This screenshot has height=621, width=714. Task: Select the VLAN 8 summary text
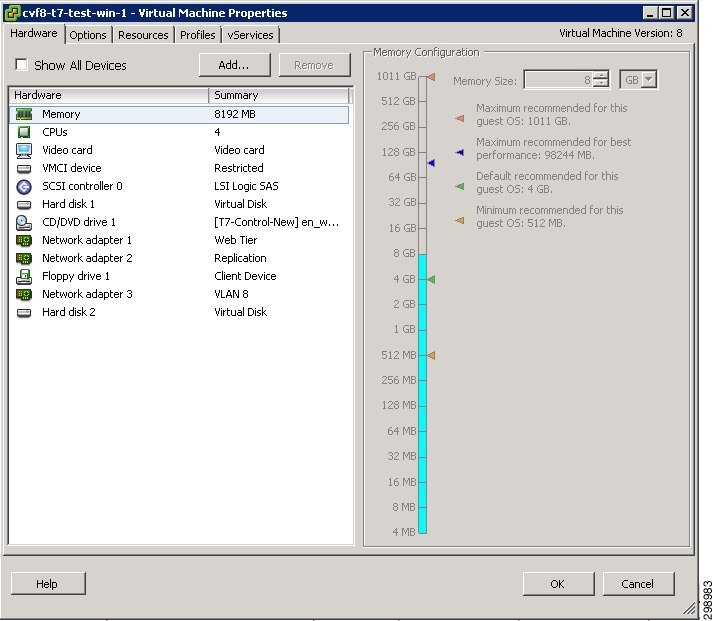tap(231, 294)
